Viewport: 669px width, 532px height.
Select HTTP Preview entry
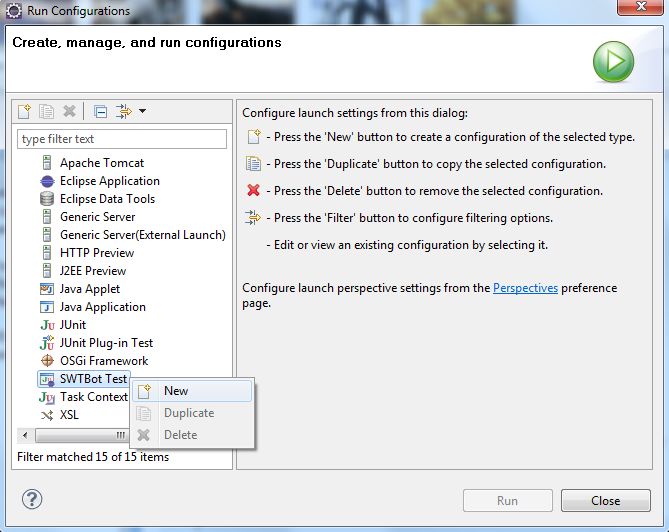click(97, 253)
